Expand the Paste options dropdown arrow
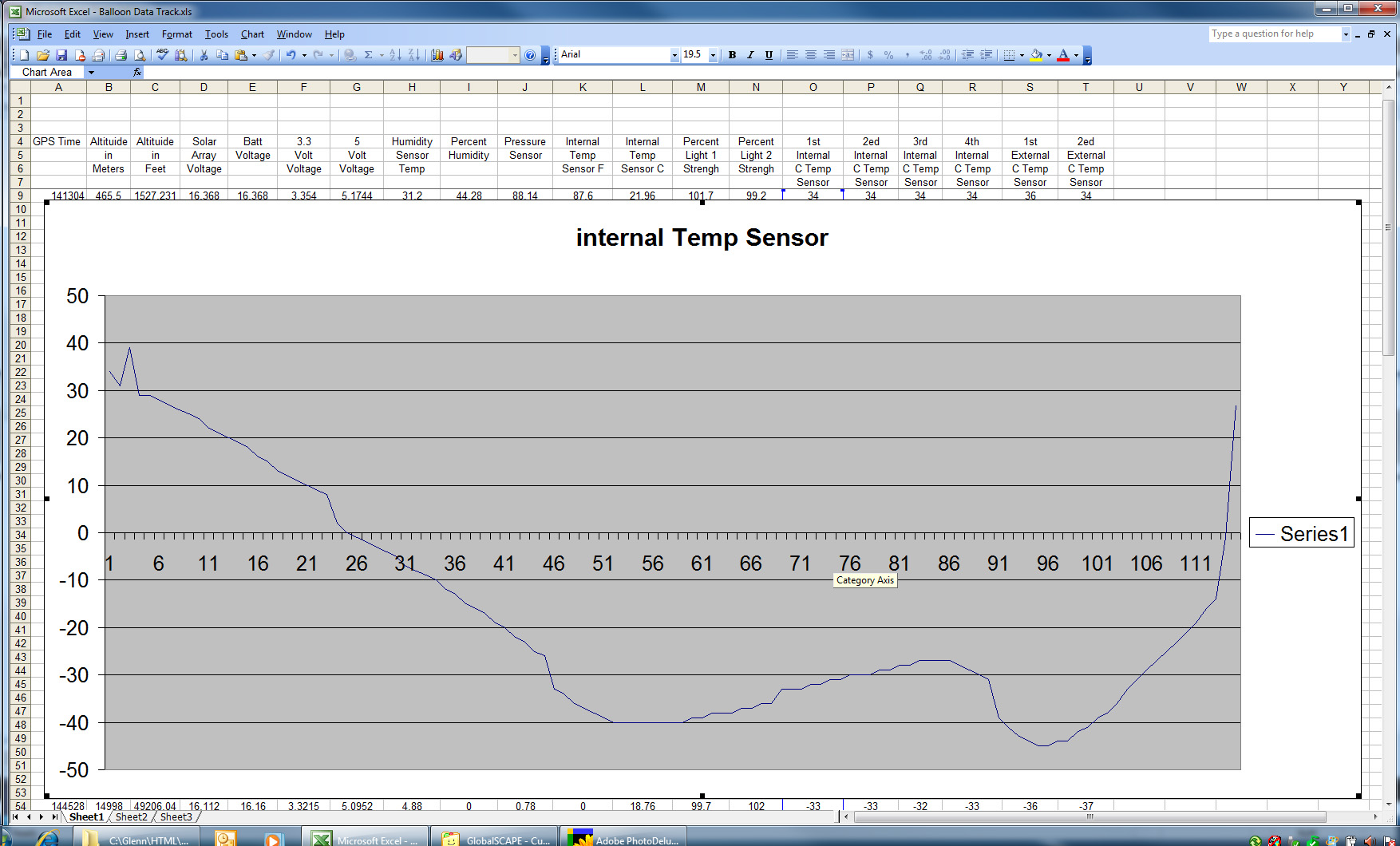Image resolution: width=1400 pixels, height=846 pixels. click(254, 55)
